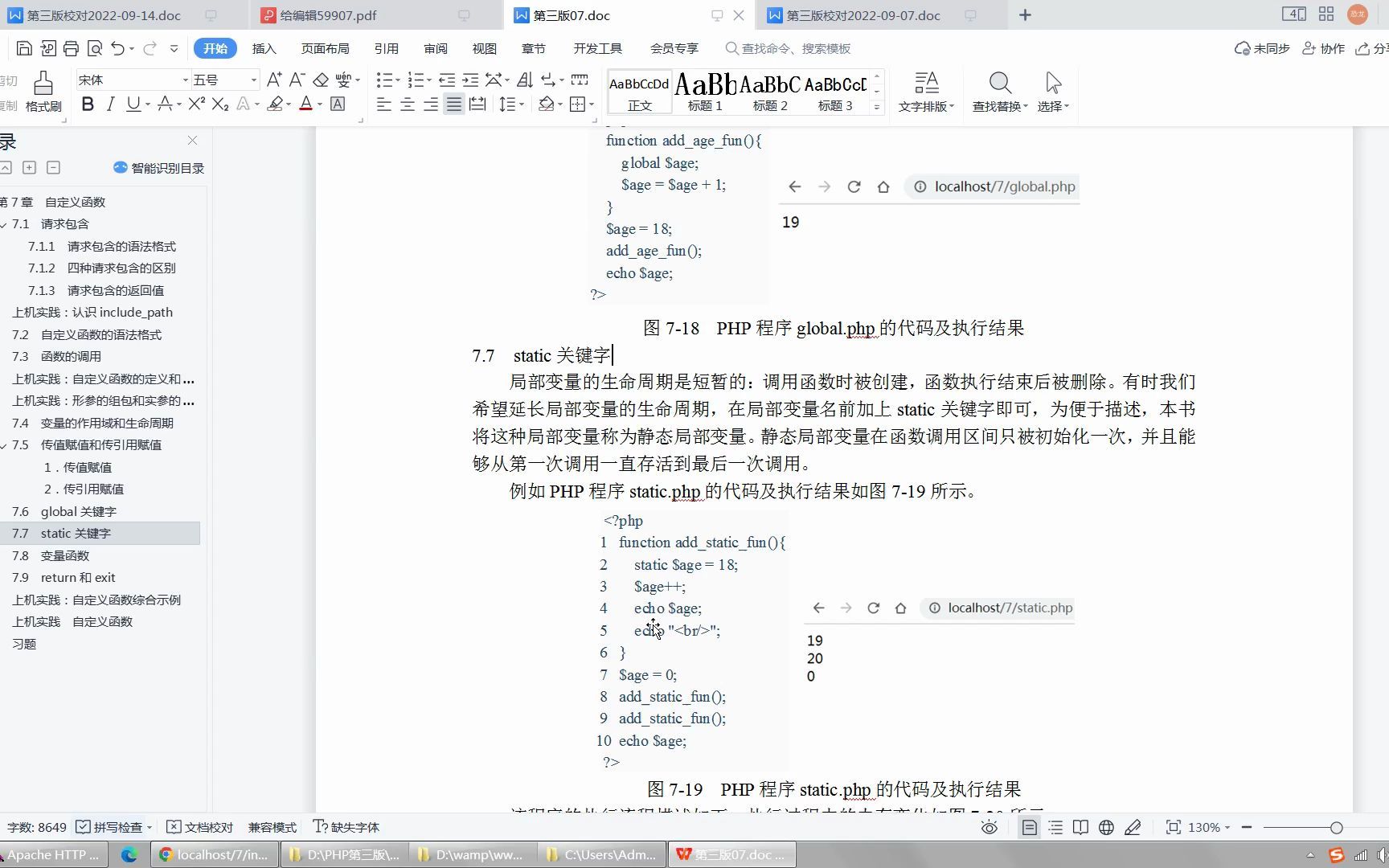Click the fit-to-page zoom icon

click(x=1174, y=827)
